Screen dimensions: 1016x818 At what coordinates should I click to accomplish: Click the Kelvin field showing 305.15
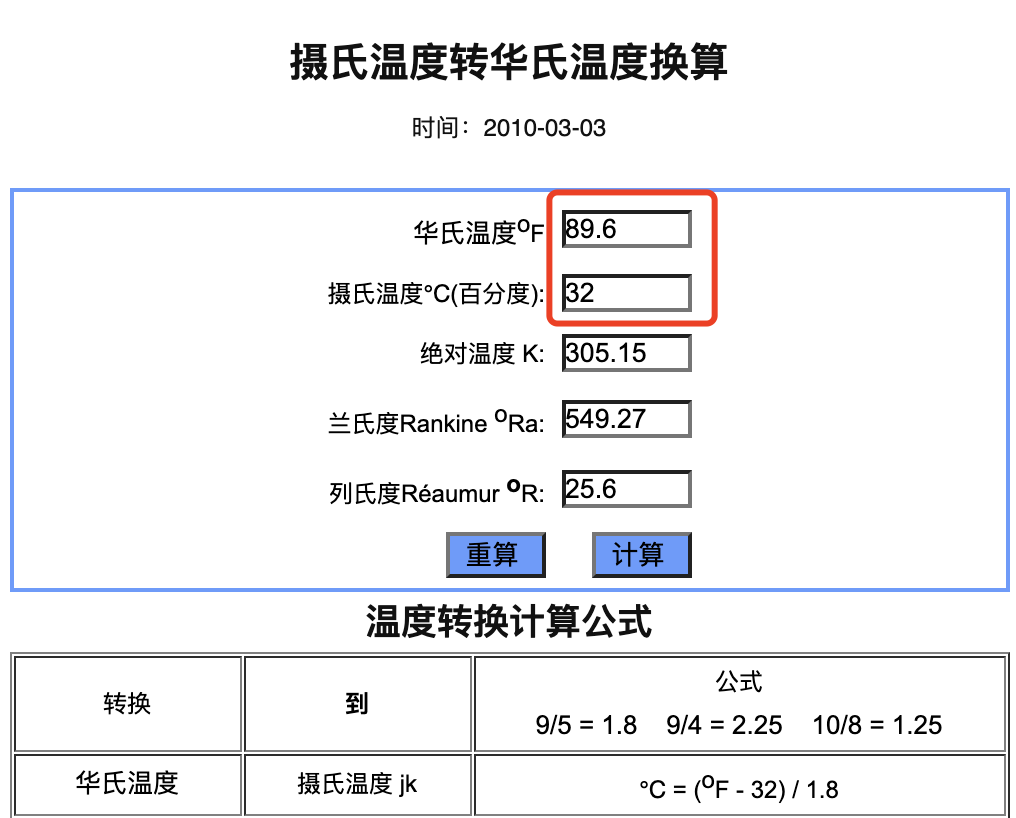[x=627, y=353]
